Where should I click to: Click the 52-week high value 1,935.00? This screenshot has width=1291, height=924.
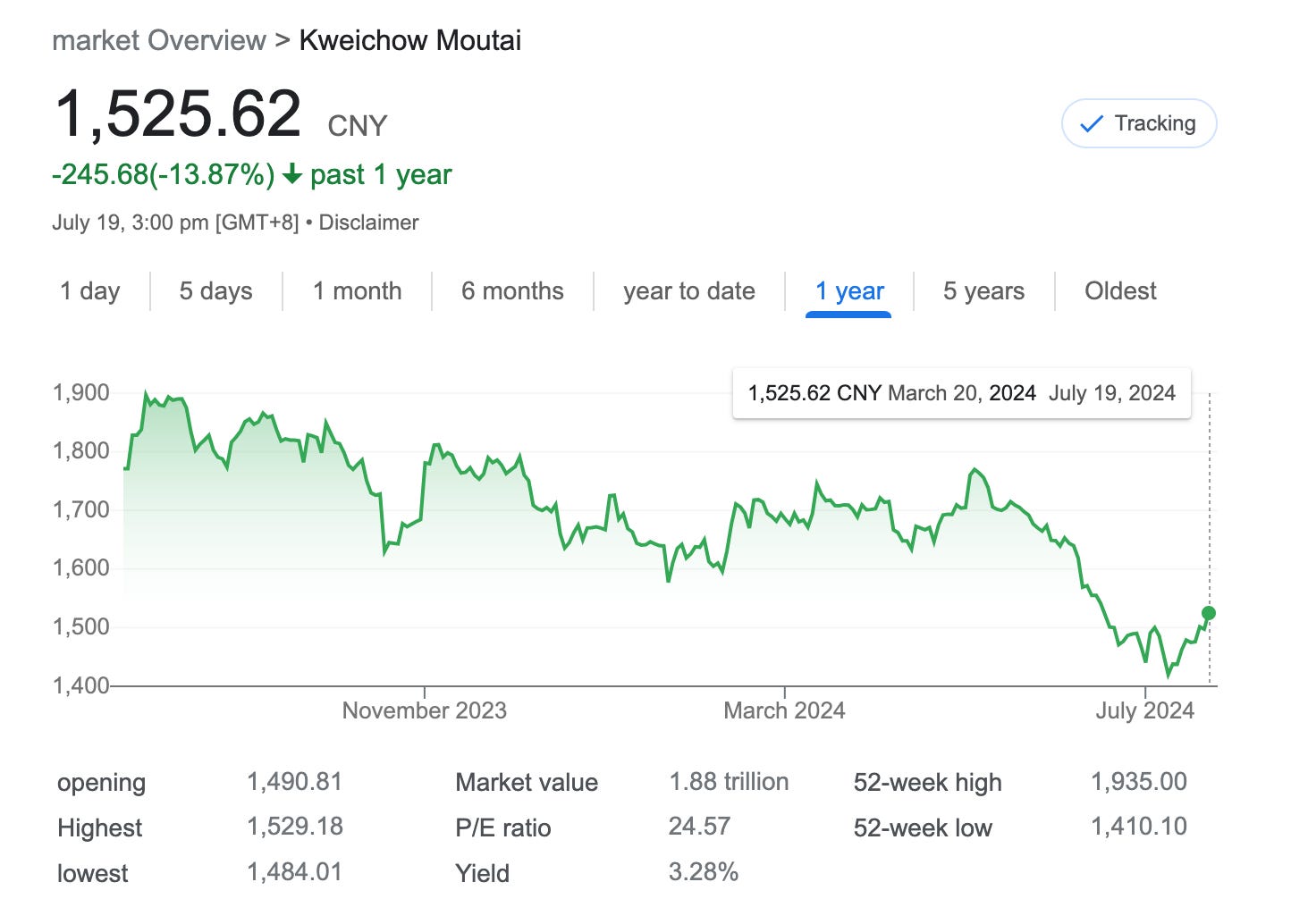point(1139,782)
